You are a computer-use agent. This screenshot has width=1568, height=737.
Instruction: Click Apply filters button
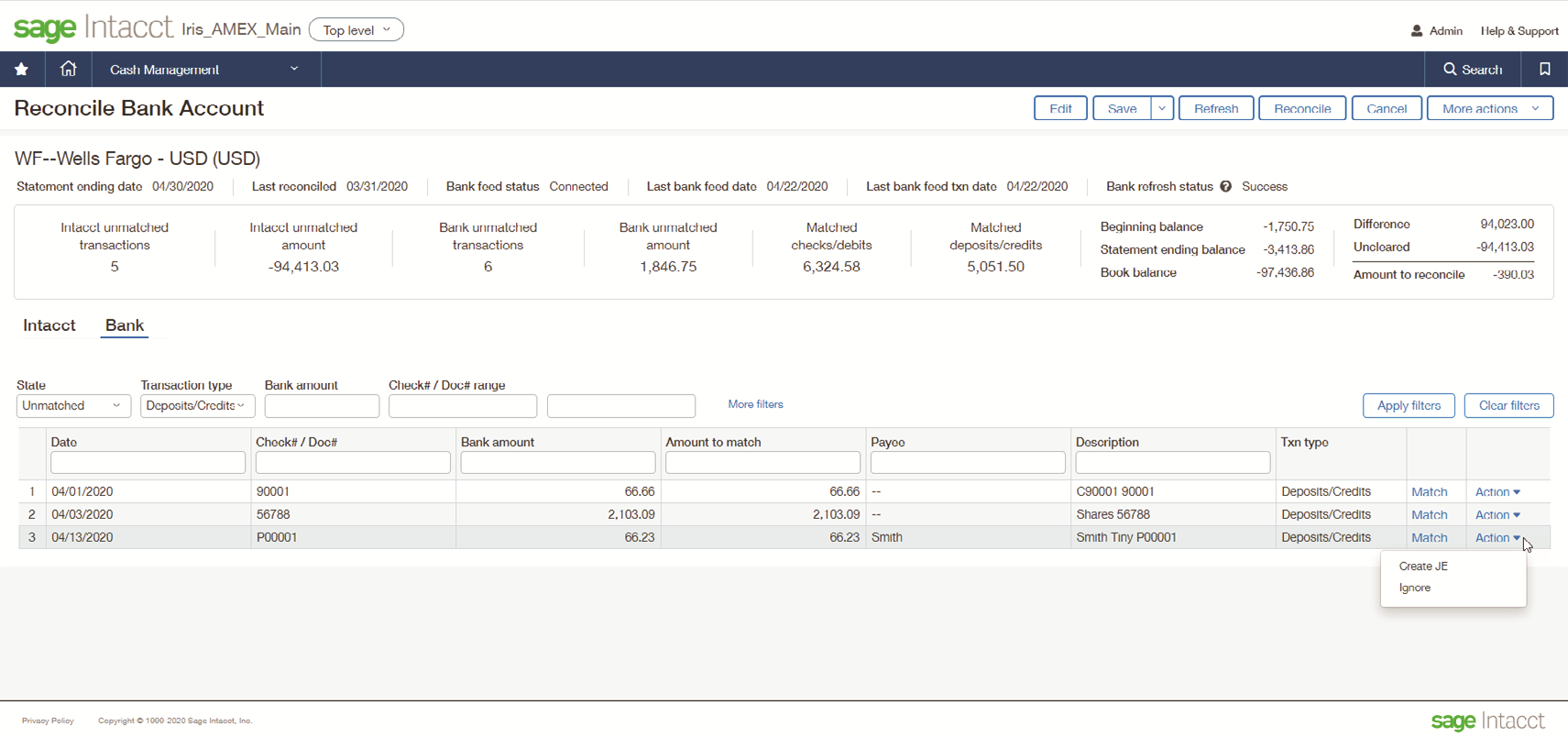(1409, 405)
